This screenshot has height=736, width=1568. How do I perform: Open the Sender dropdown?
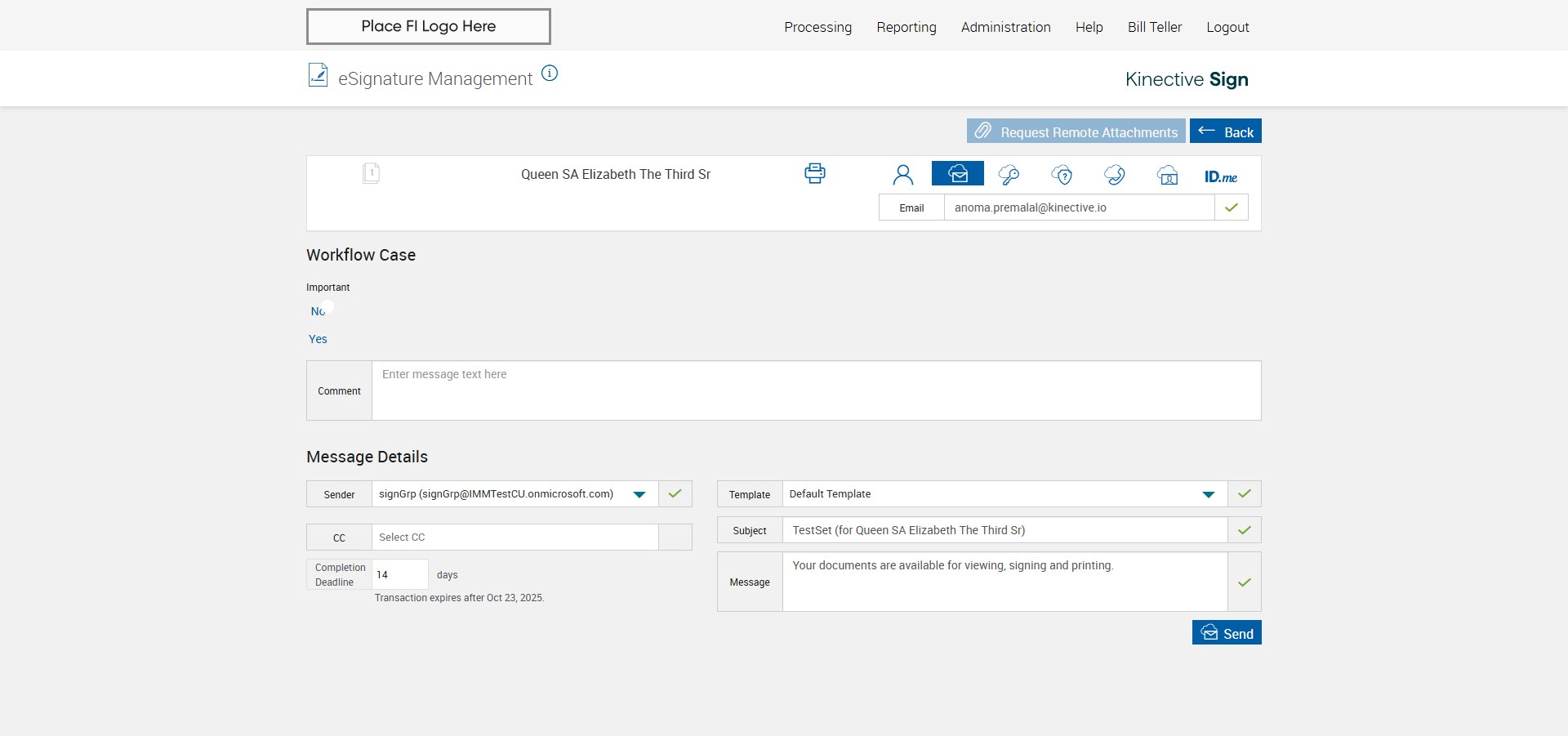[639, 494]
